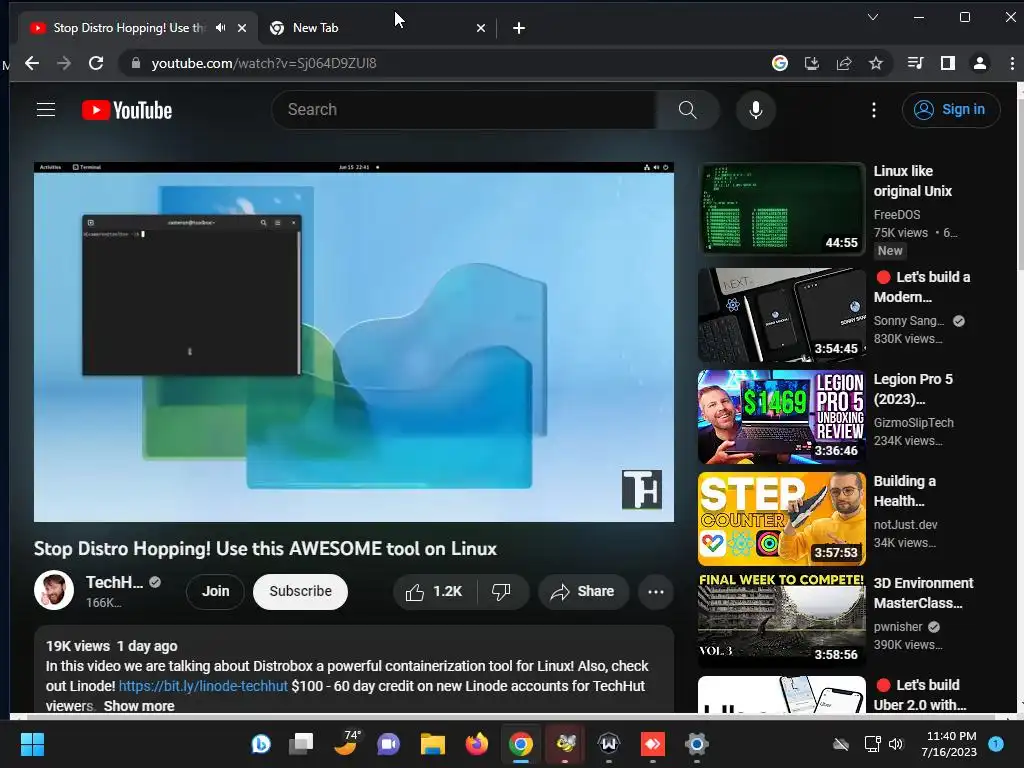Viewport: 1024px width, 768px height.
Task: Open Legion Pro 5 review thumbnail
Action: [x=782, y=417]
